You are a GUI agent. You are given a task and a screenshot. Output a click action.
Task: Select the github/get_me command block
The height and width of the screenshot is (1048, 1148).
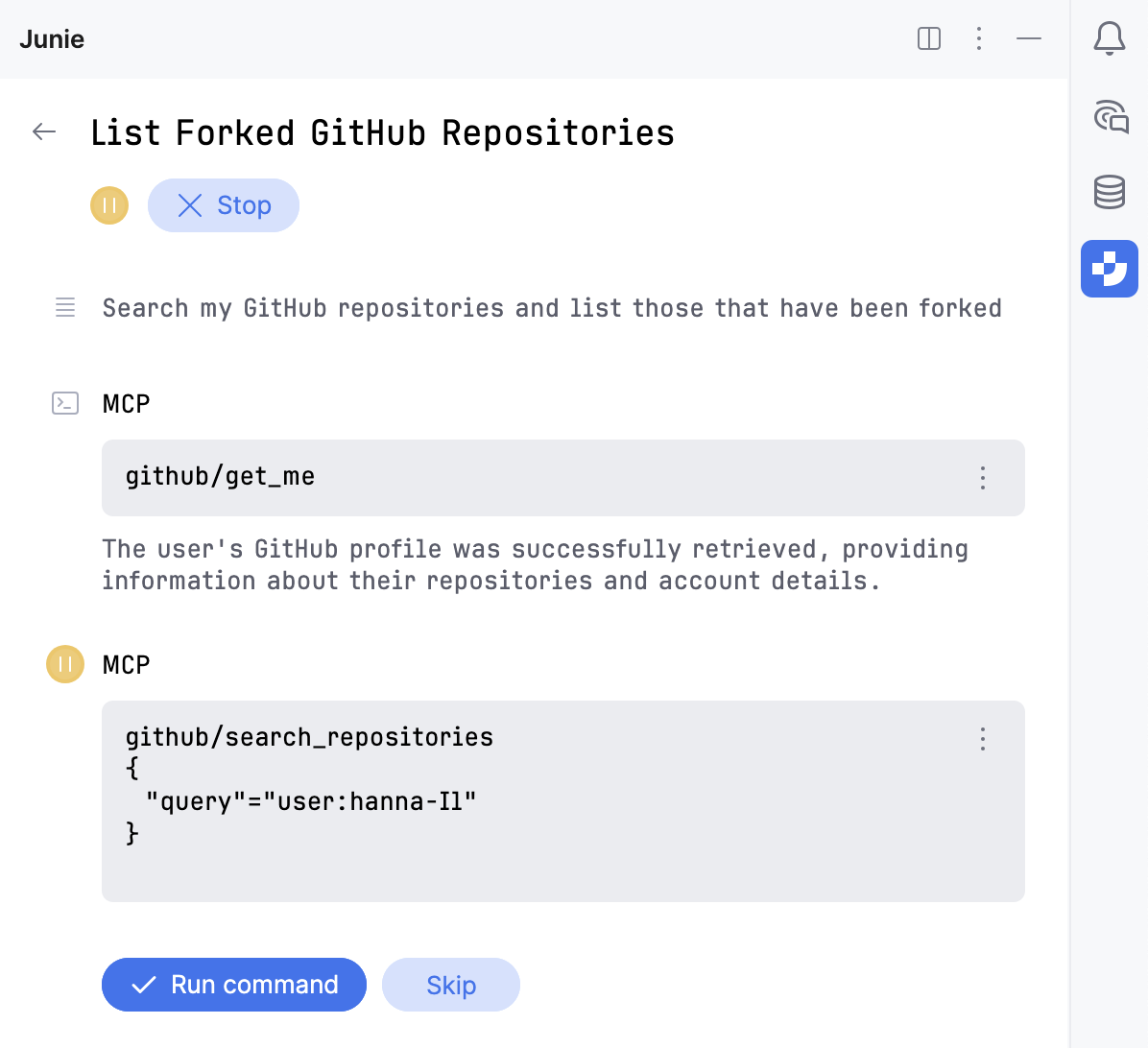538,478
